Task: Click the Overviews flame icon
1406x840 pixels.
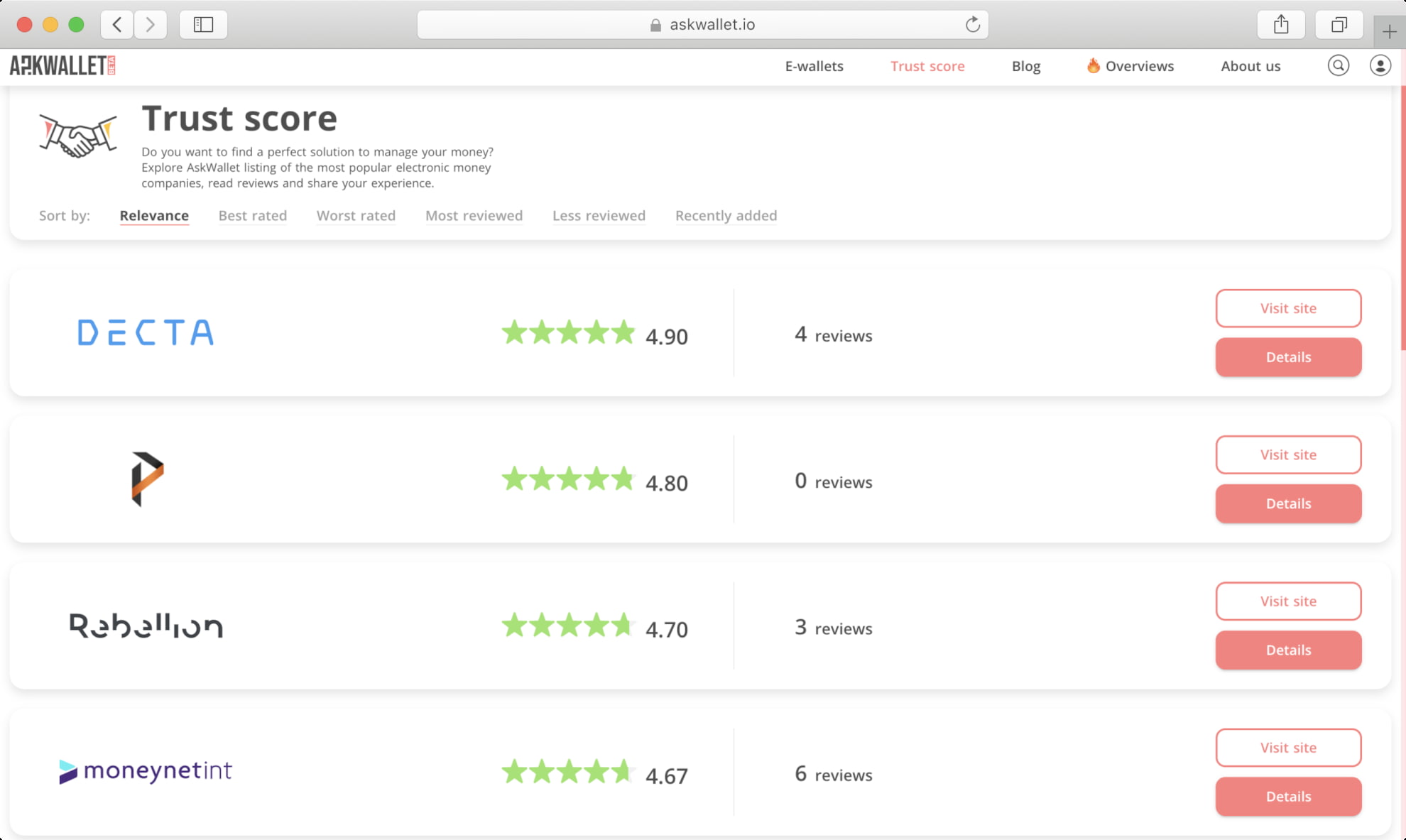Action: [x=1093, y=65]
